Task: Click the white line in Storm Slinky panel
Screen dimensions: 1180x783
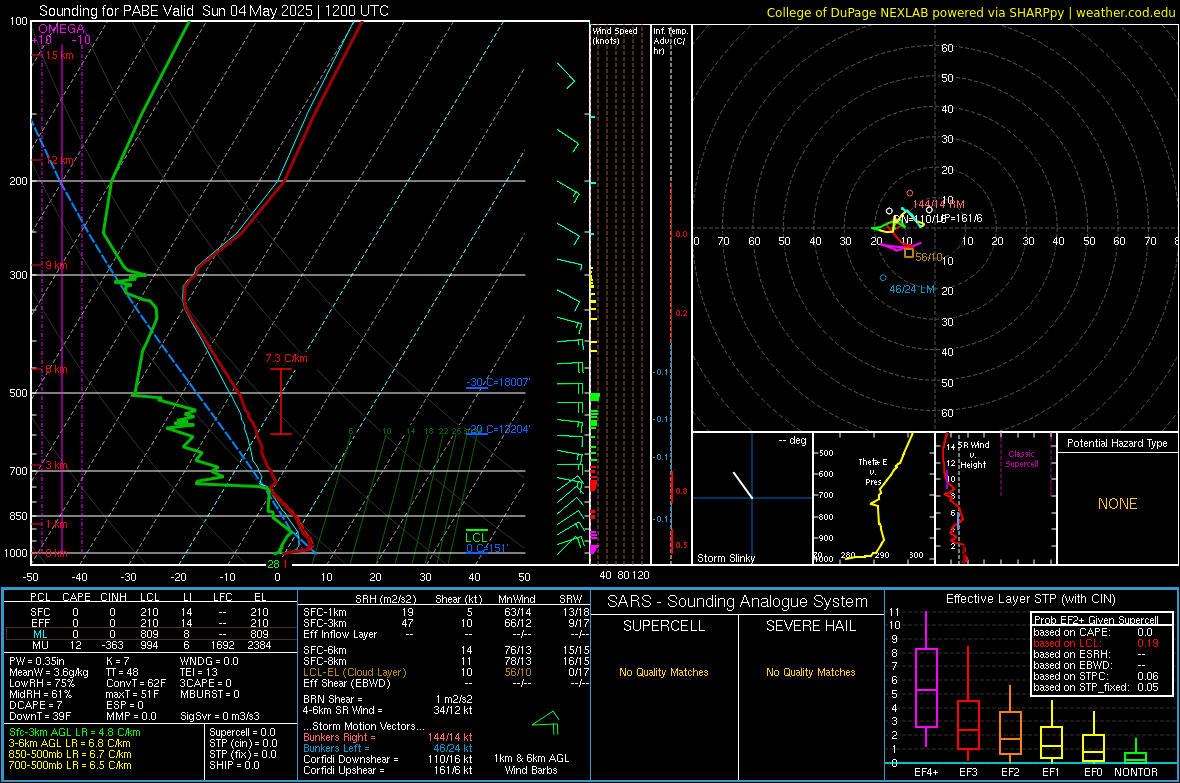Action: (743, 485)
